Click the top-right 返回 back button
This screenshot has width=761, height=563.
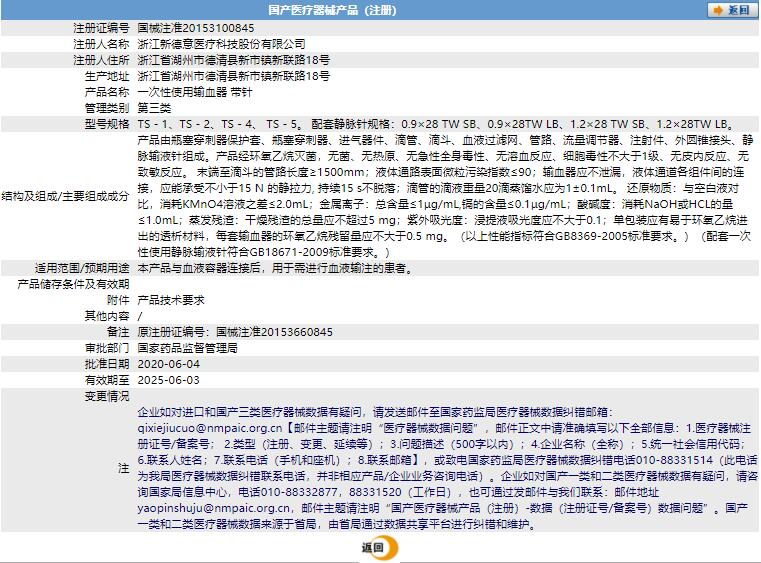click(732, 10)
